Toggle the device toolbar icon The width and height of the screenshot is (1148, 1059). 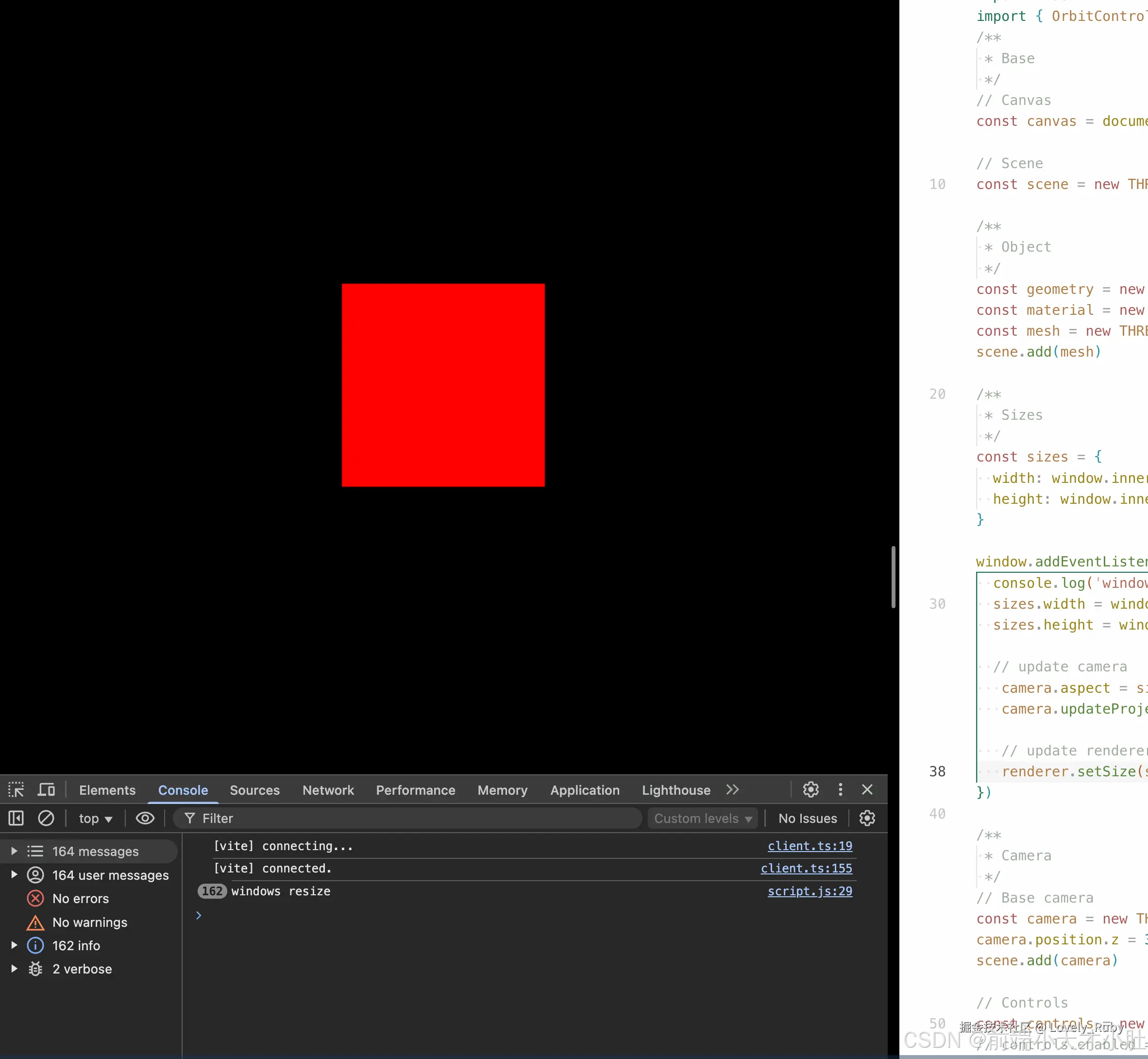click(47, 790)
